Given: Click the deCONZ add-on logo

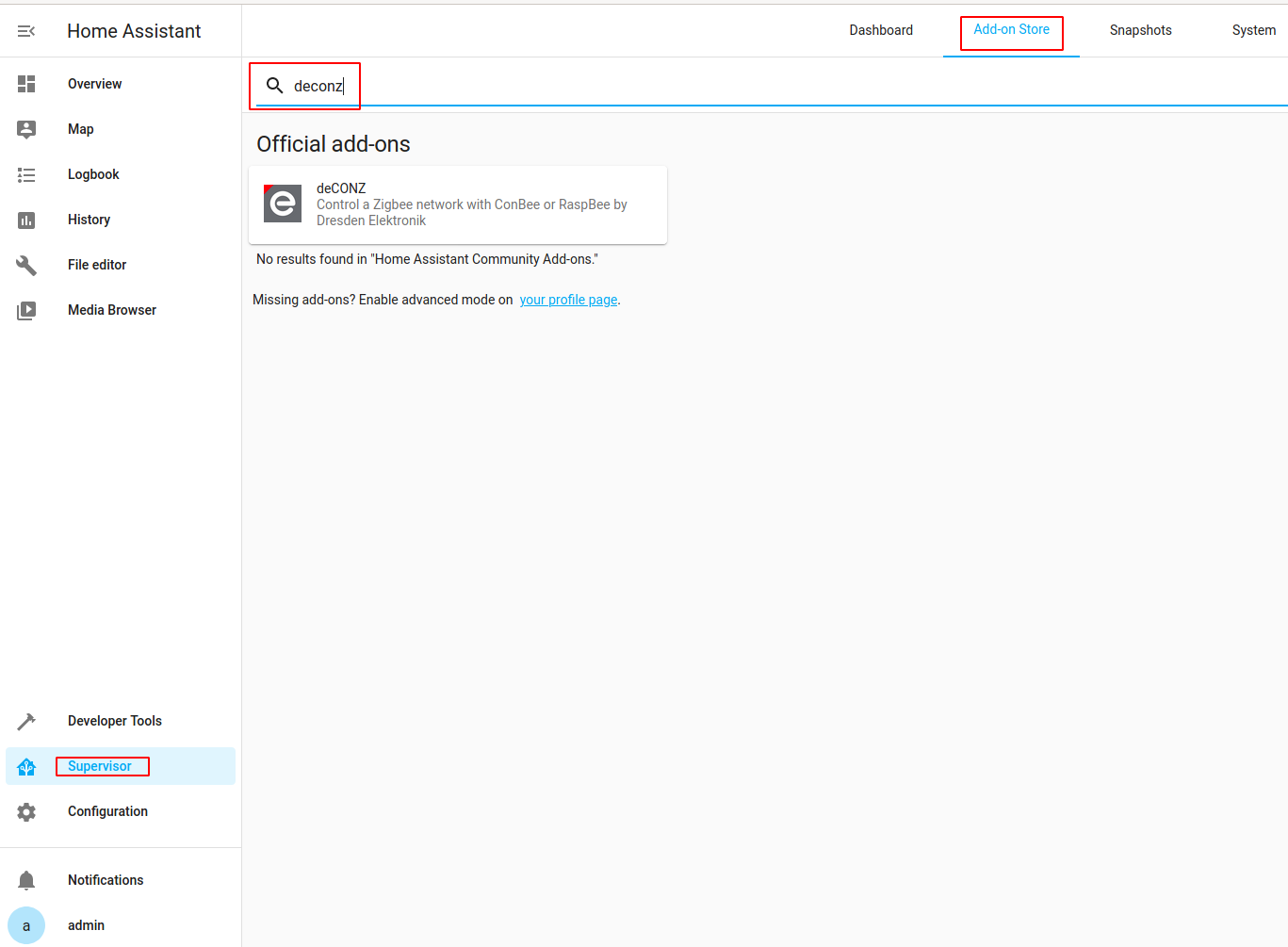Looking at the screenshot, I should pyautogui.click(x=283, y=204).
